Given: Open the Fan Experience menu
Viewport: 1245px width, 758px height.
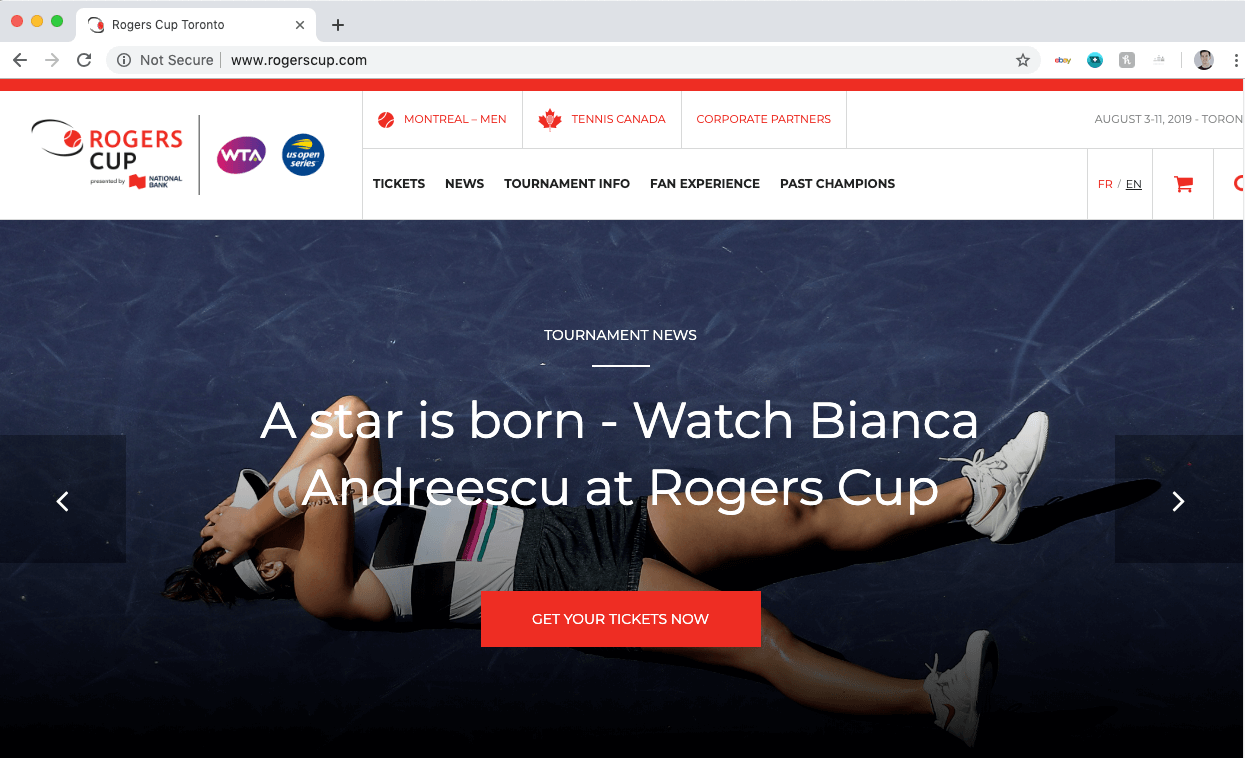Looking at the screenshot, I should pyautogui.click(x=705, y=184).
